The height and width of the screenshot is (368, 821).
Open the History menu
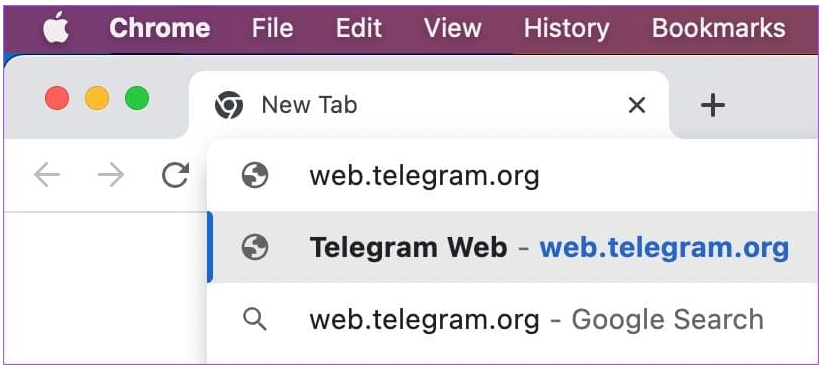[567, 28]
